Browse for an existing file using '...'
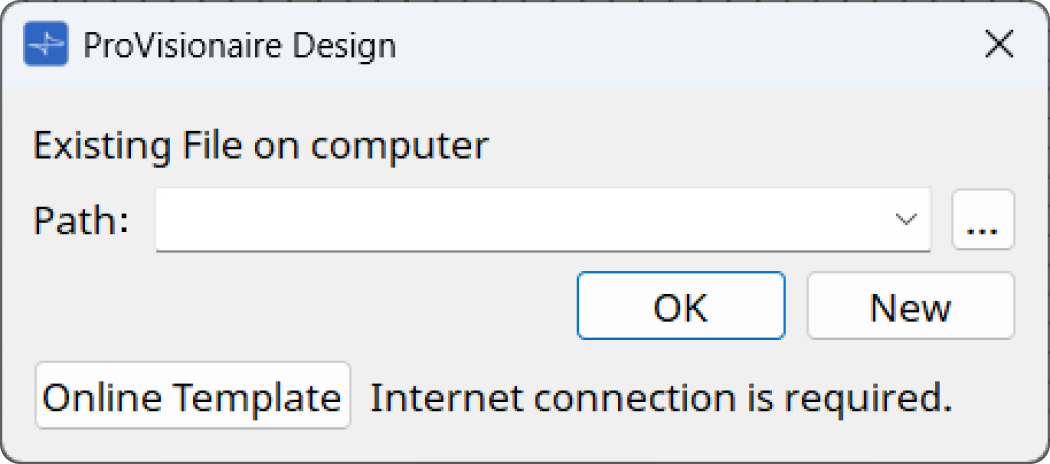 tap(982, 220)
